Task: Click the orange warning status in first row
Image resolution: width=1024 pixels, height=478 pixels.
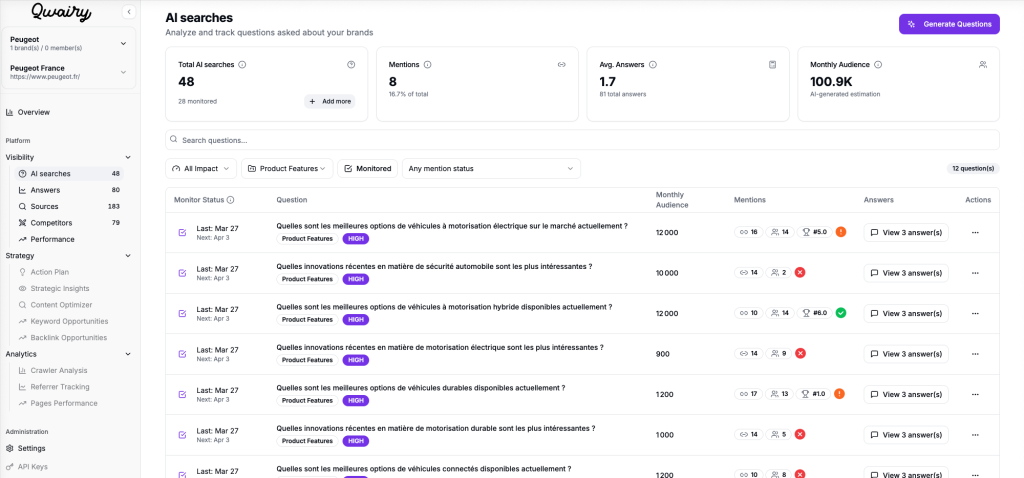Action: [841, 232]
